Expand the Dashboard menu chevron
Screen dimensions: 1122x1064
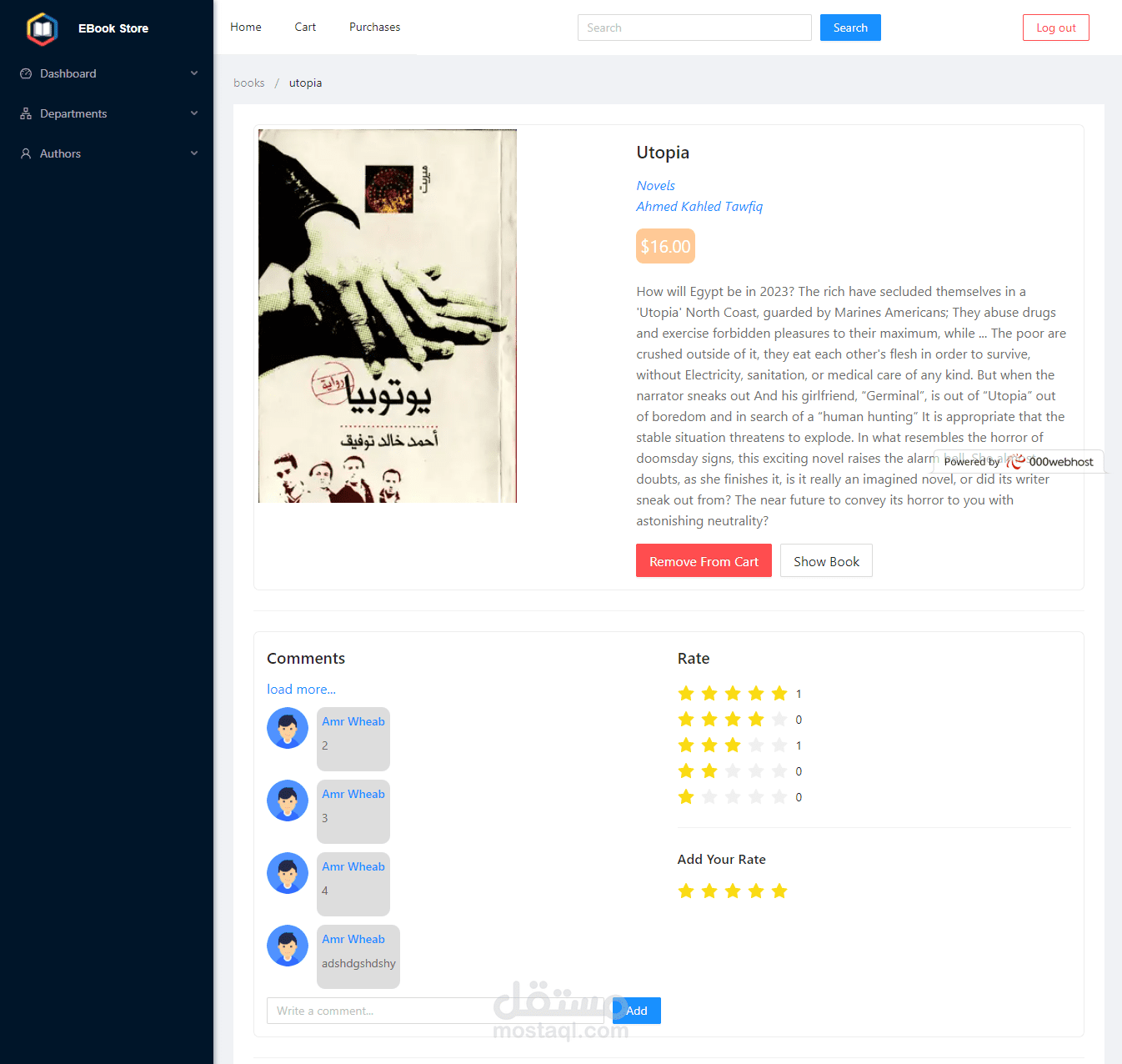tap(194, 73)
